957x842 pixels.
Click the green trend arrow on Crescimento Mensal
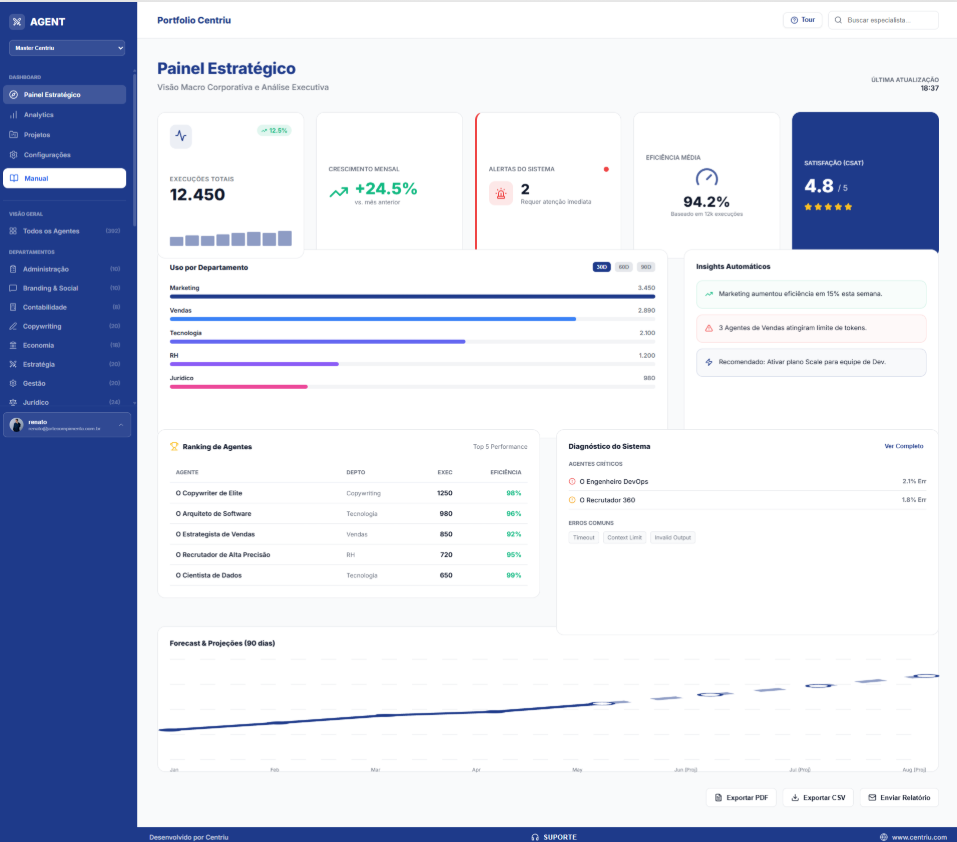pos(339,192)
